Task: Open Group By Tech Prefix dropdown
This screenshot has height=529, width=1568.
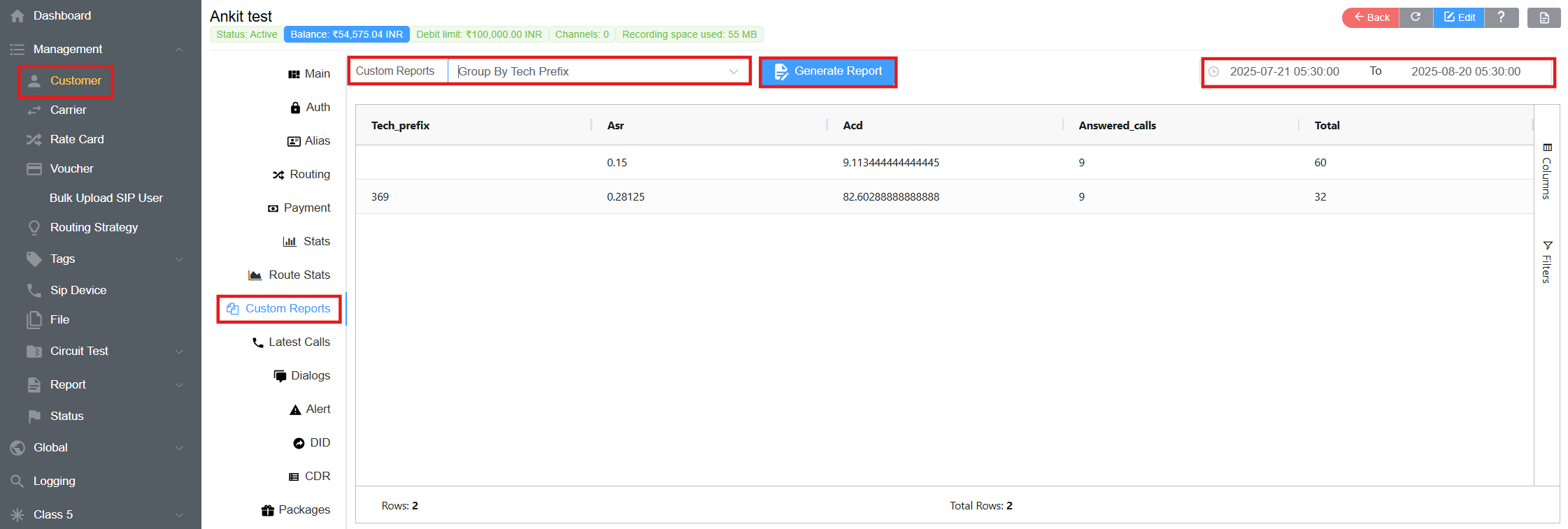Action: tap(598, 71)
